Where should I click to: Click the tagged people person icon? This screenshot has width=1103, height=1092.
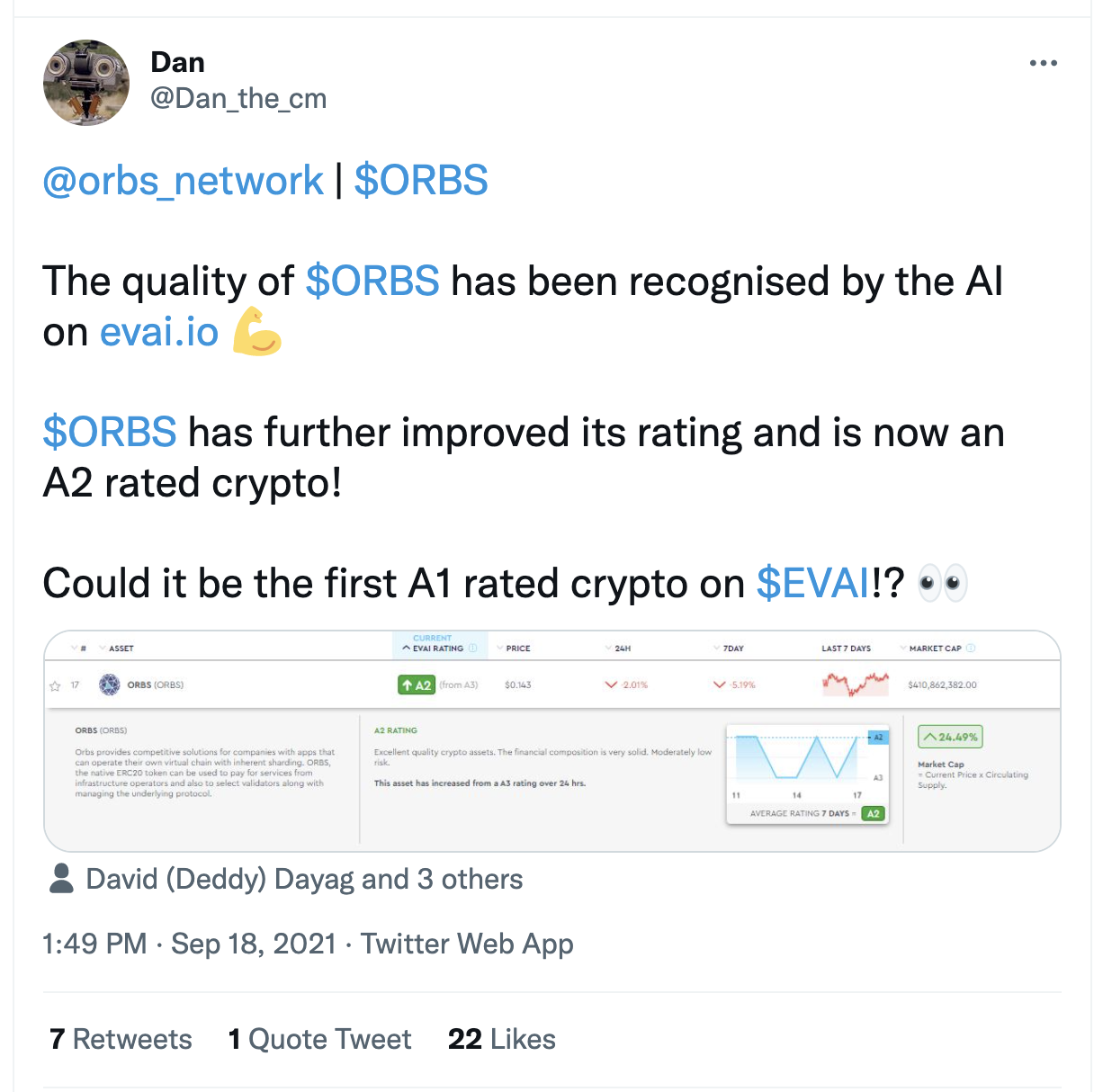[61, 879]
